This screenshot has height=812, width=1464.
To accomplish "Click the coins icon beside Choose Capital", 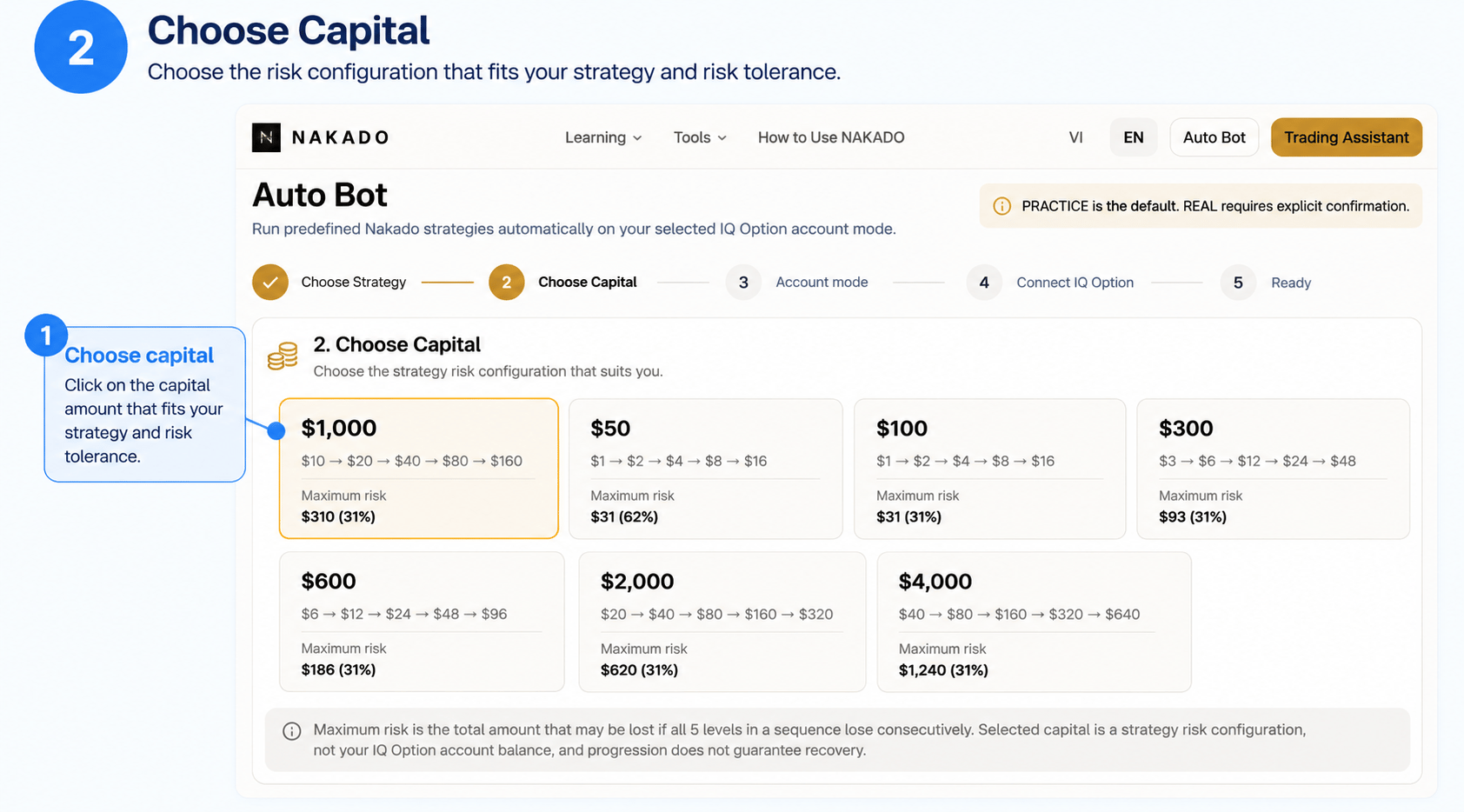I will (x=283, y=356).
